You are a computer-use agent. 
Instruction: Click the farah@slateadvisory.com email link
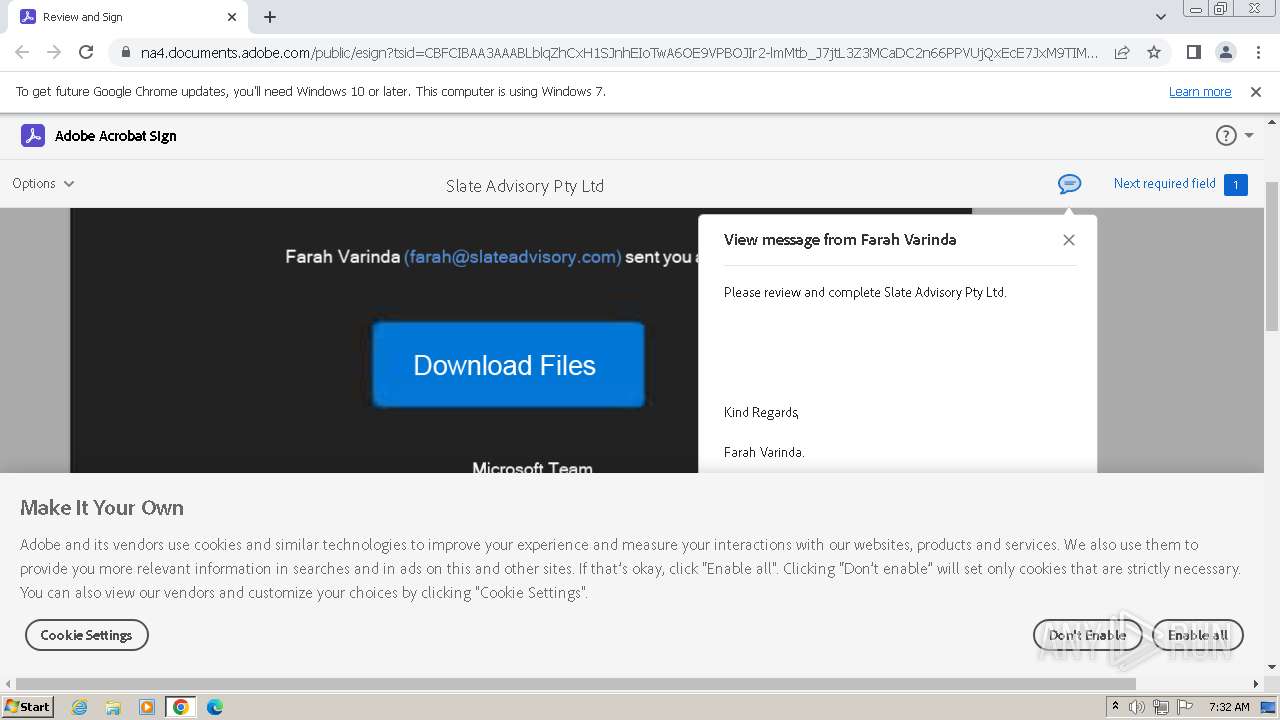[512, 257]
